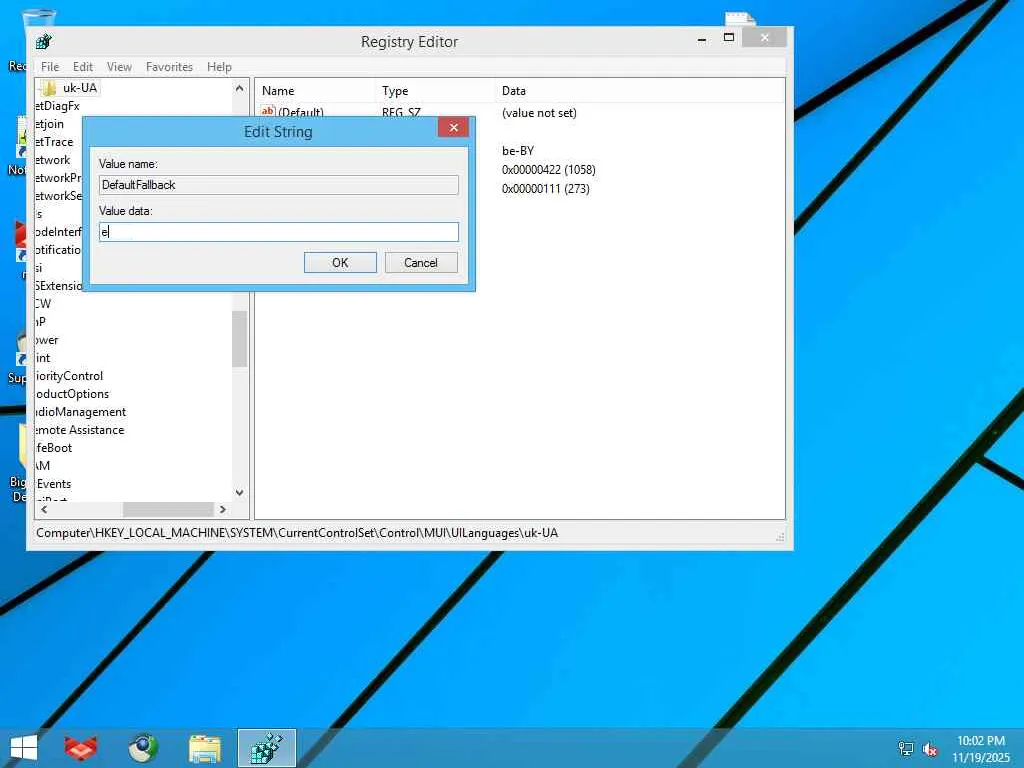Open the View menu
1024x768 pixels.
(x=119, y=67)
